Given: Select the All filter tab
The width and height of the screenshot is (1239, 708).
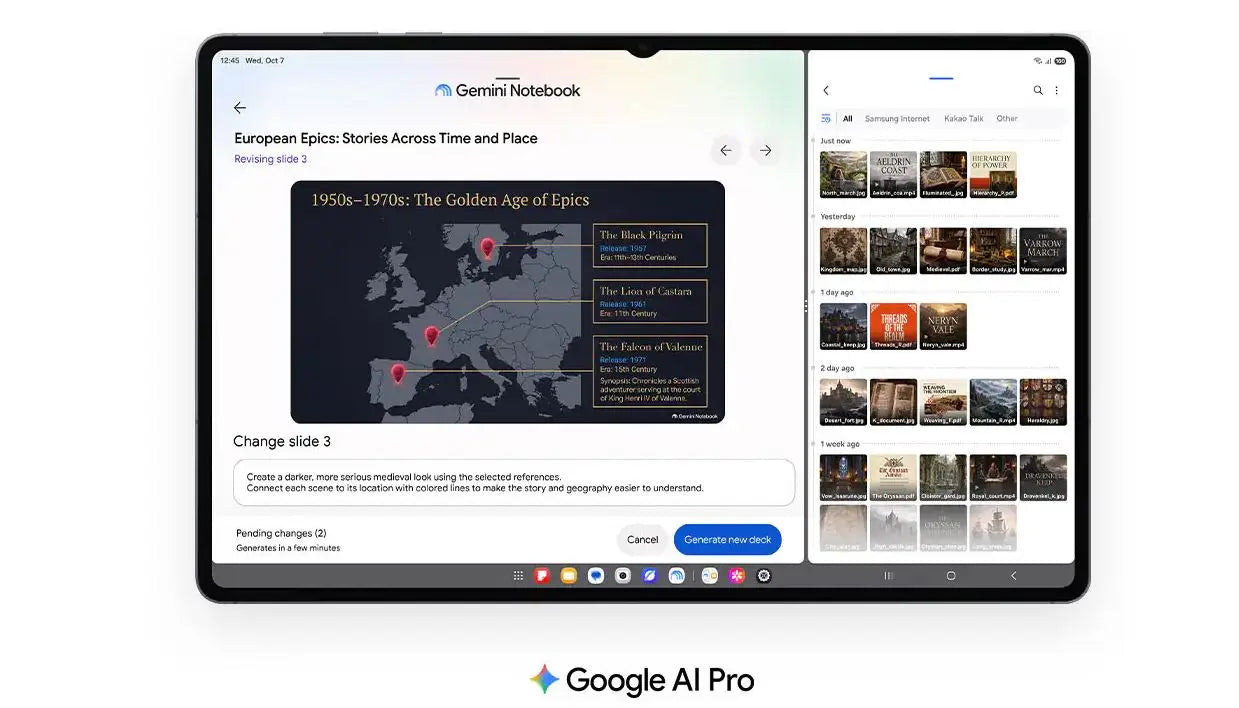Looking at the screenshot, I should tap(848, 118).
